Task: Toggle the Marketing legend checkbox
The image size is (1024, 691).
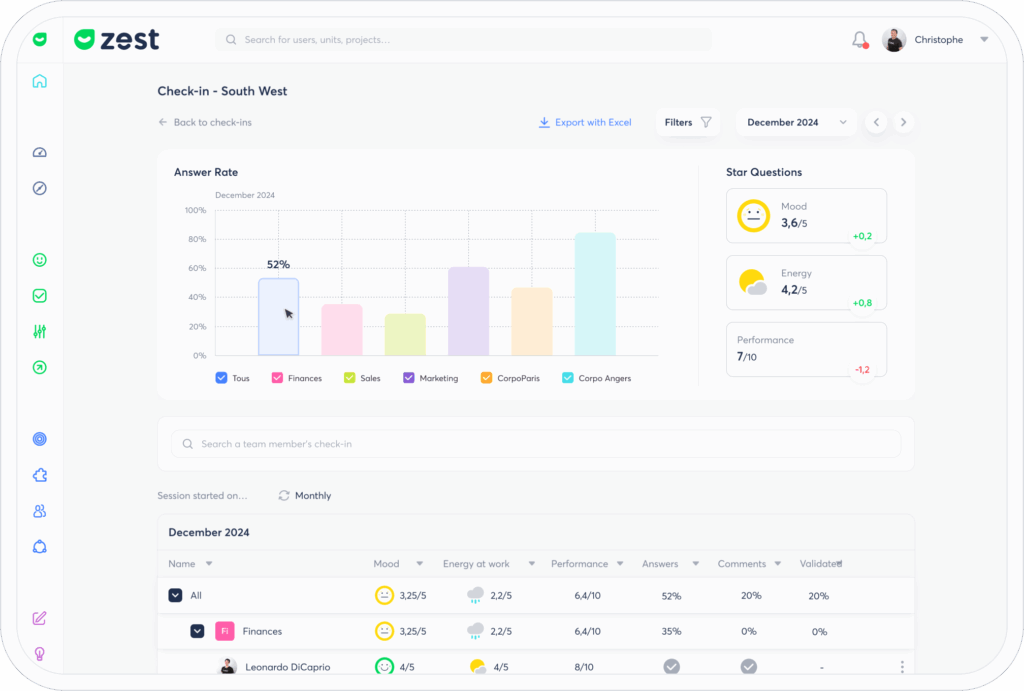Action: (x=409, y=378)
